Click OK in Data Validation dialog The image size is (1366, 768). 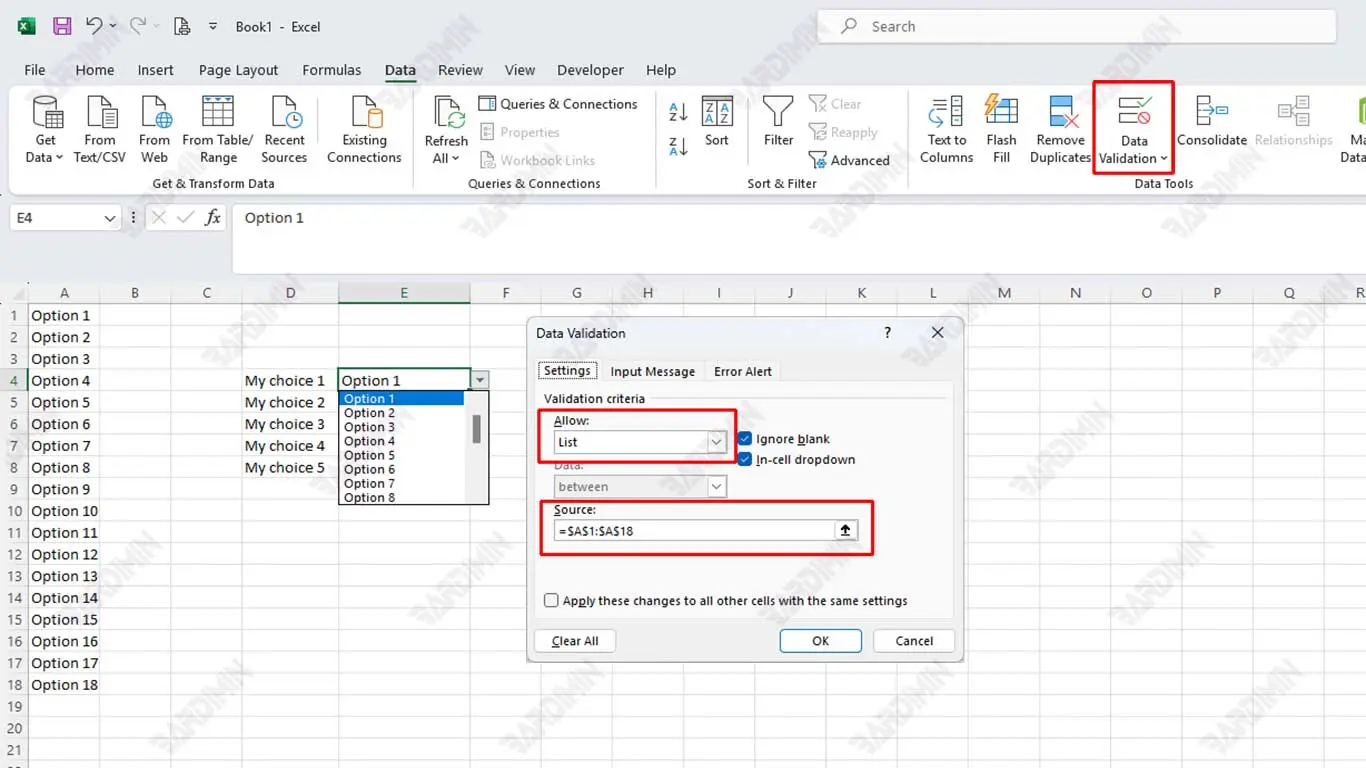click(820, 641)
